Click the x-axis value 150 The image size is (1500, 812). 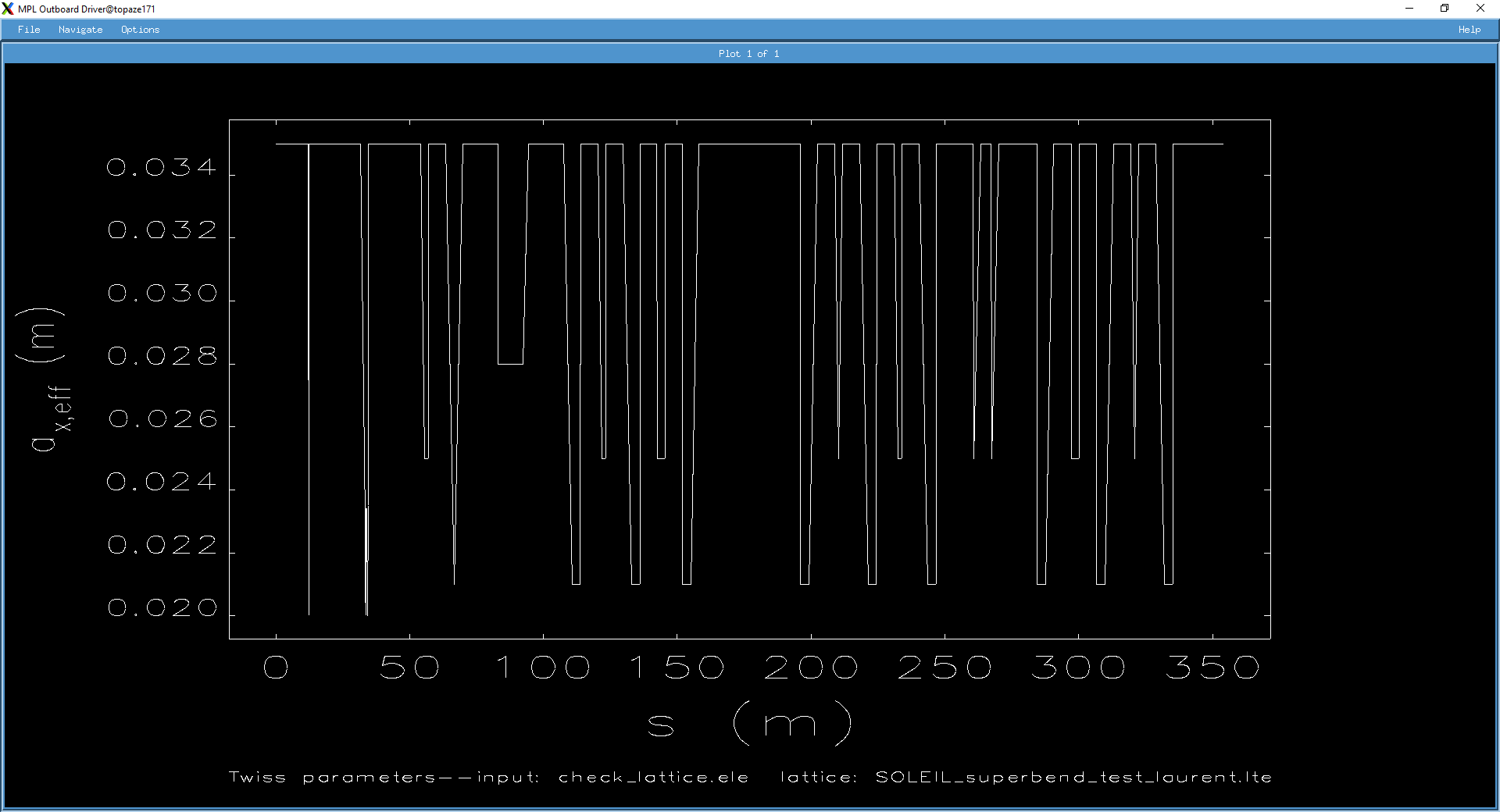pyautogui.click(x=677, y=668)
